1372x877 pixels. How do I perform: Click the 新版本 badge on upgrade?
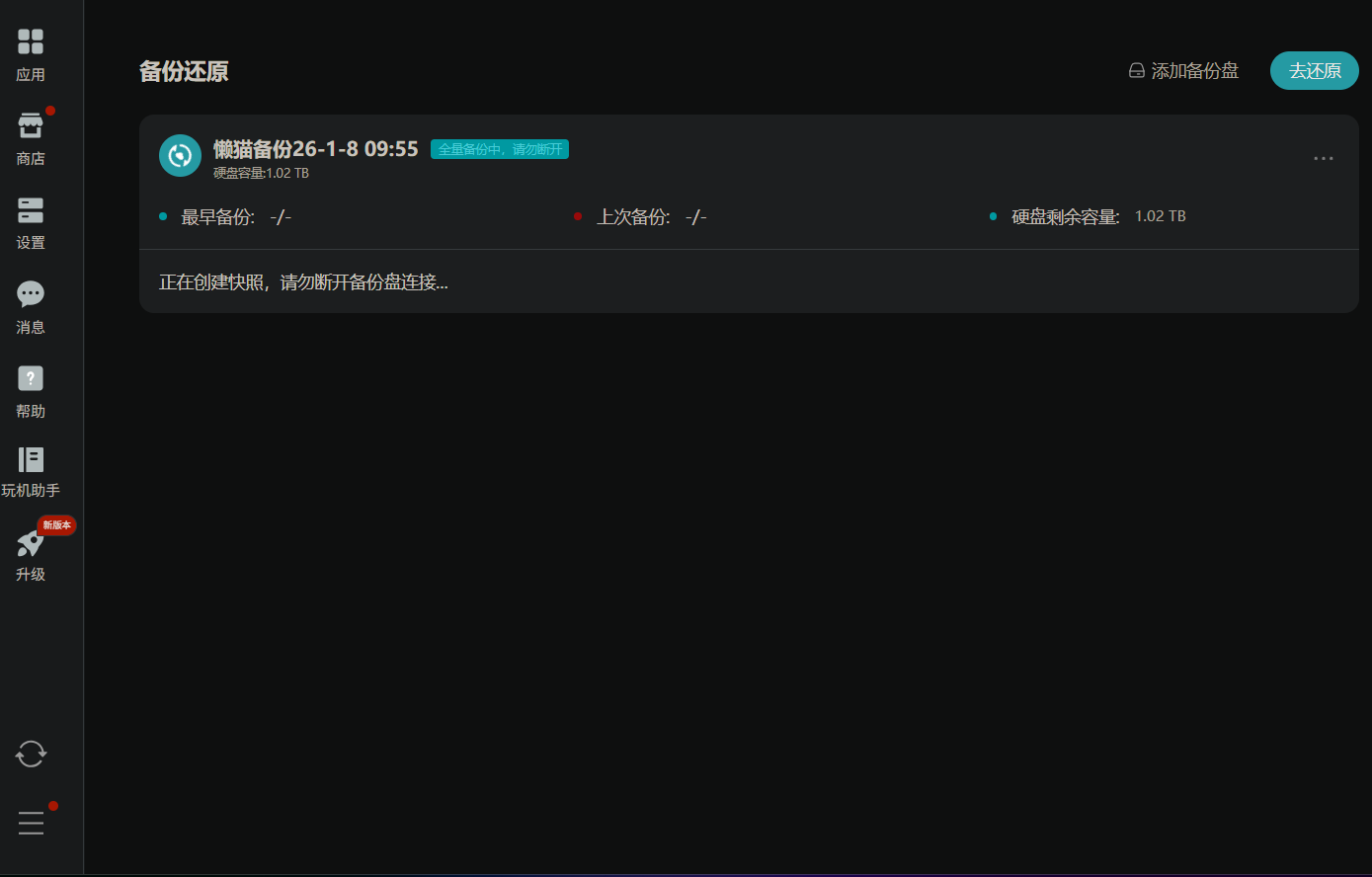56,525
